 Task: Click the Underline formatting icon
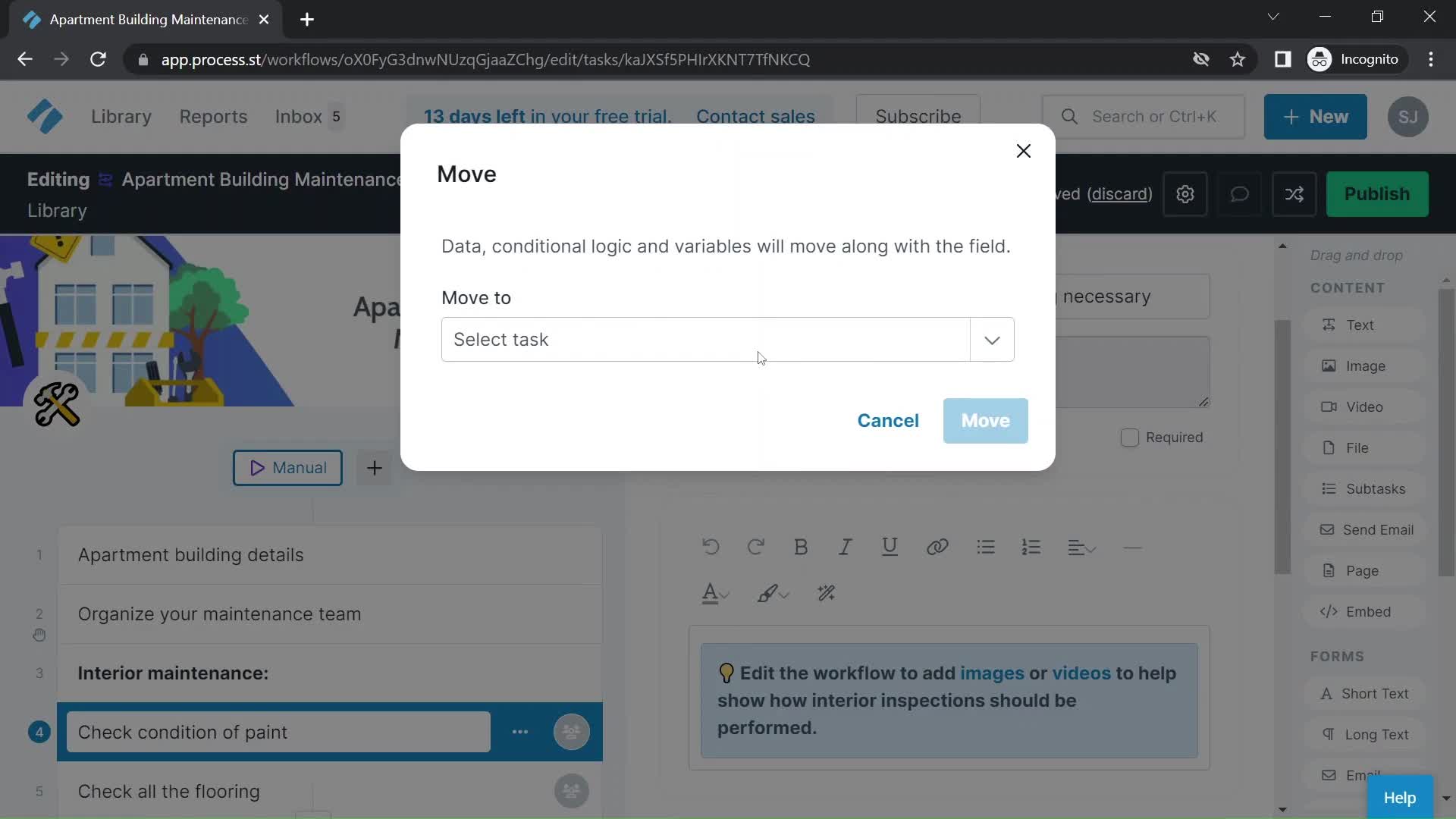click(x=890, y=546)
